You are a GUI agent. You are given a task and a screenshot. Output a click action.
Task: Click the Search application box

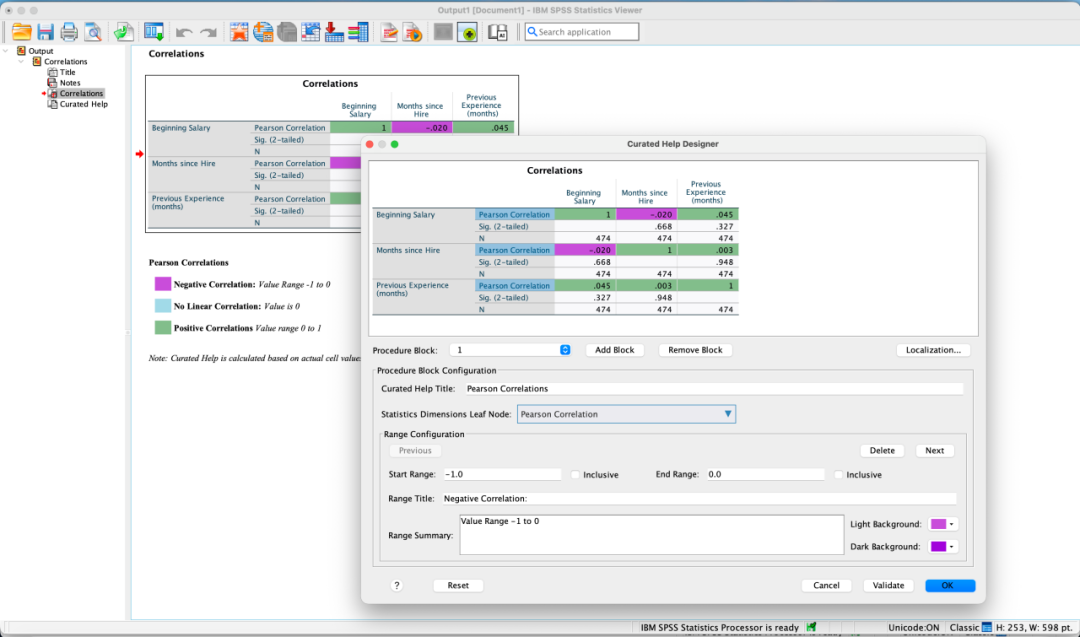coord(582,32)
